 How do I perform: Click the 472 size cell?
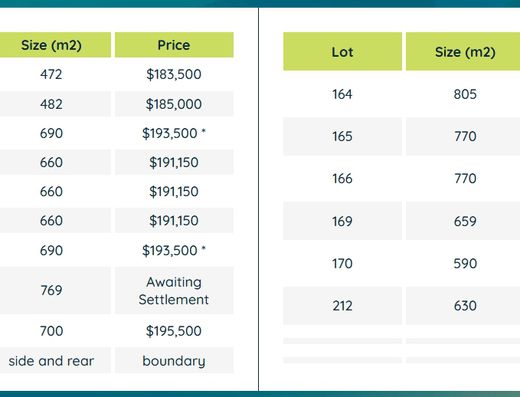(x=51, y=74)
